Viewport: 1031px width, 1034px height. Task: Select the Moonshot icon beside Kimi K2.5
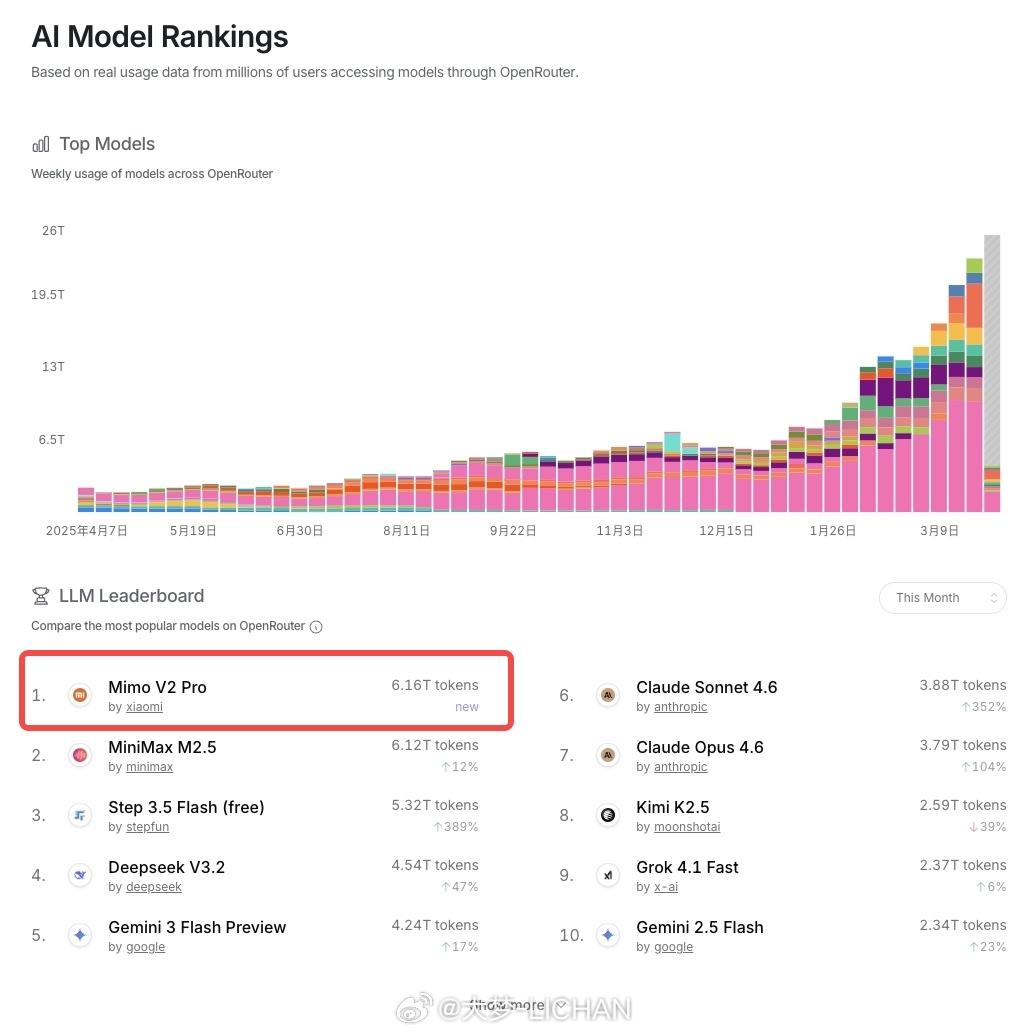(608, 815)
